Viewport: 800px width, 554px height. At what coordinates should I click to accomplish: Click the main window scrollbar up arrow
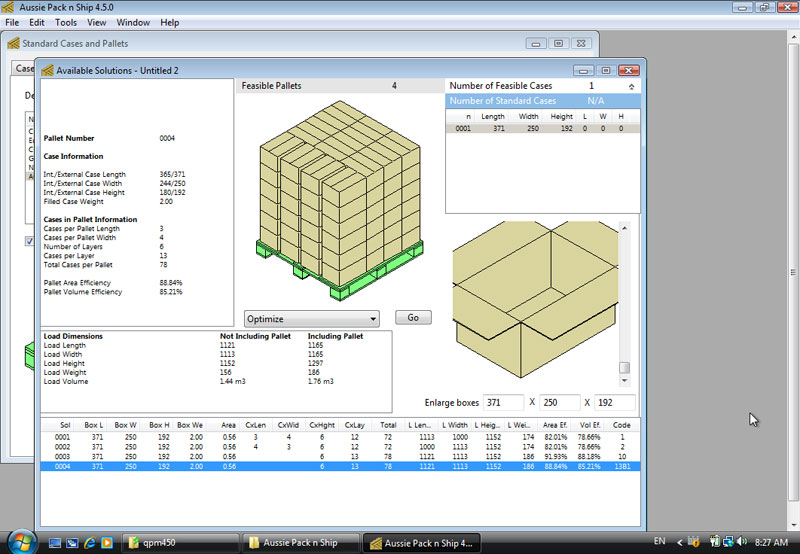coord(793,37)
